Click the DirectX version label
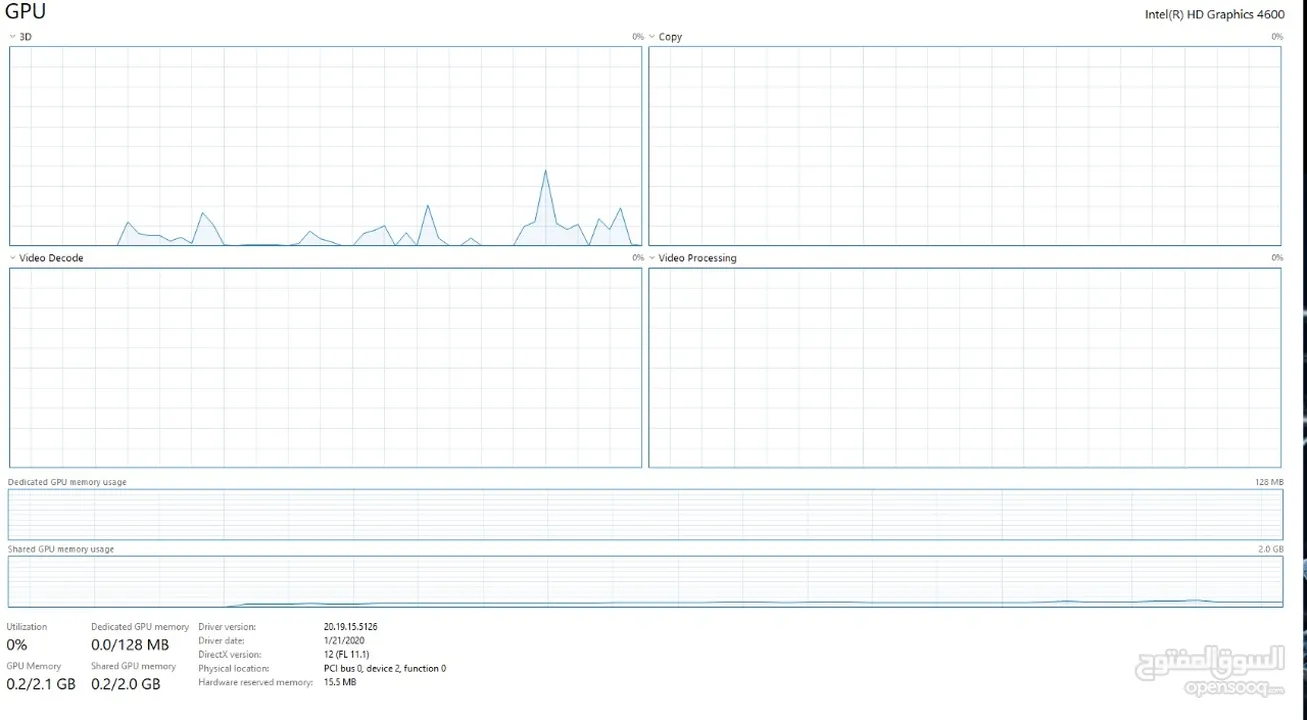 228,654
